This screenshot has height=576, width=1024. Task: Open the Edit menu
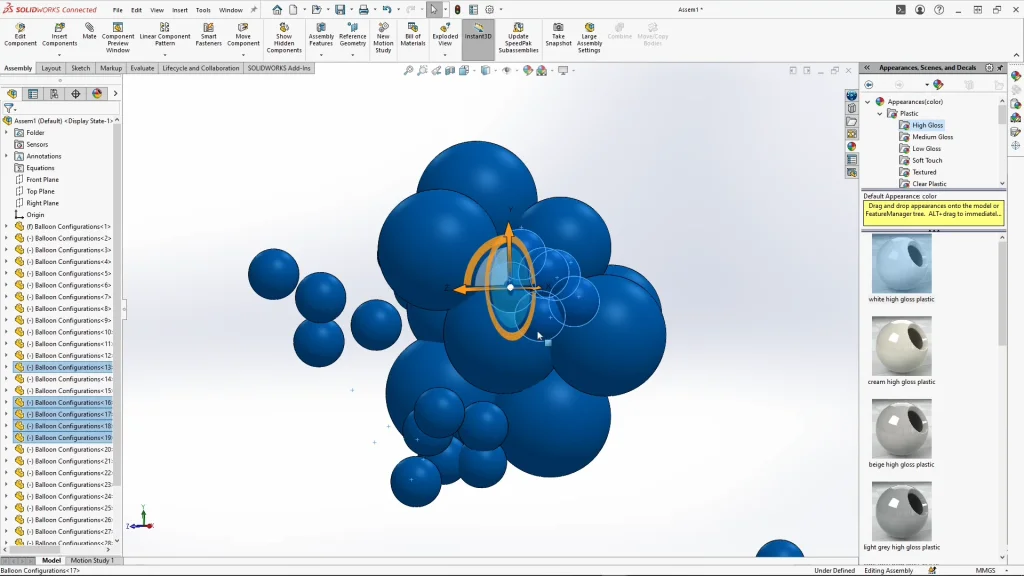(136, 10)
